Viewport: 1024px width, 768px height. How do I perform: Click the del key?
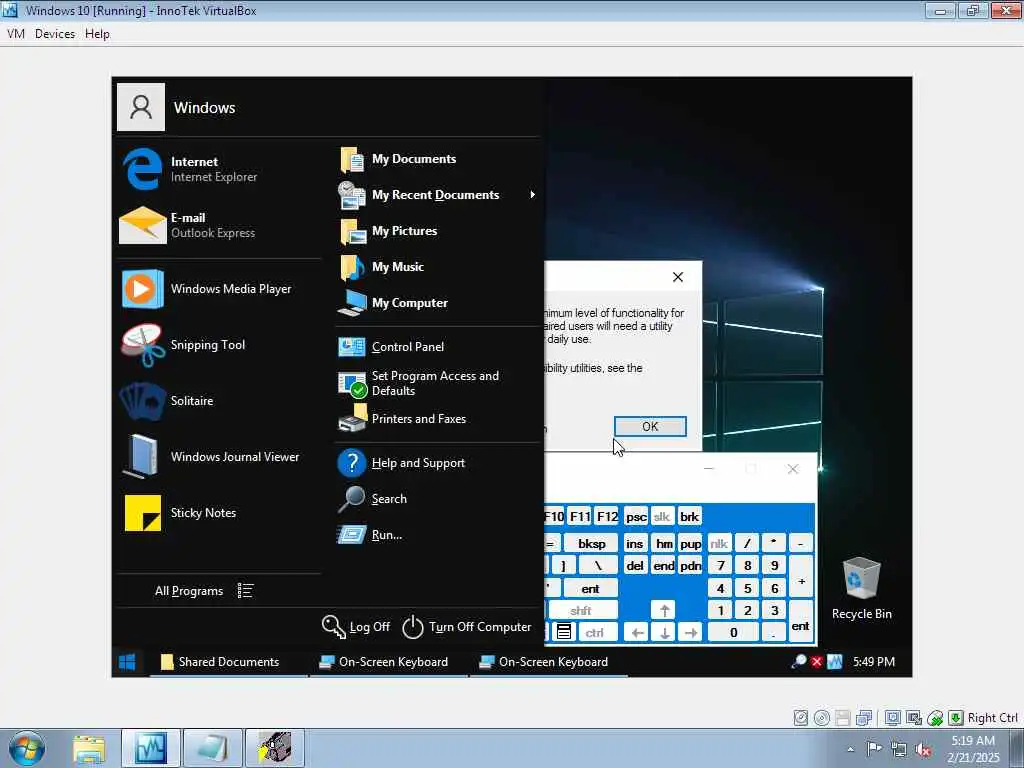(635, 566)
